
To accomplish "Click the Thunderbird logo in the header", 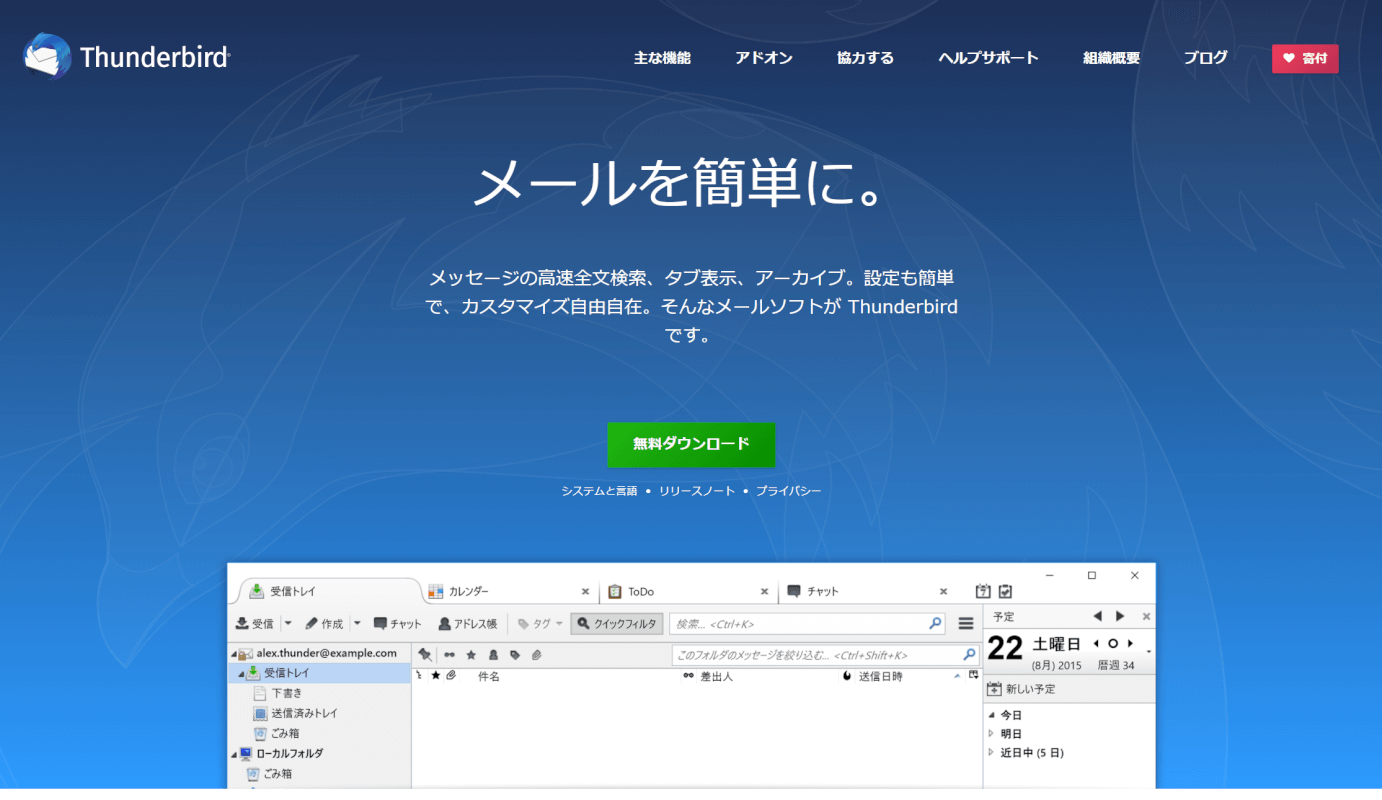I will 126,57.
